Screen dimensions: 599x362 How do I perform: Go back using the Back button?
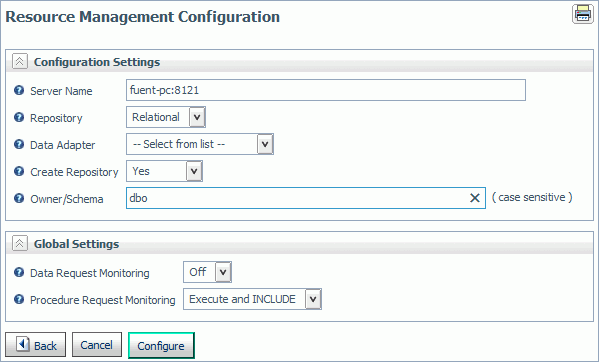click(36, 345)
